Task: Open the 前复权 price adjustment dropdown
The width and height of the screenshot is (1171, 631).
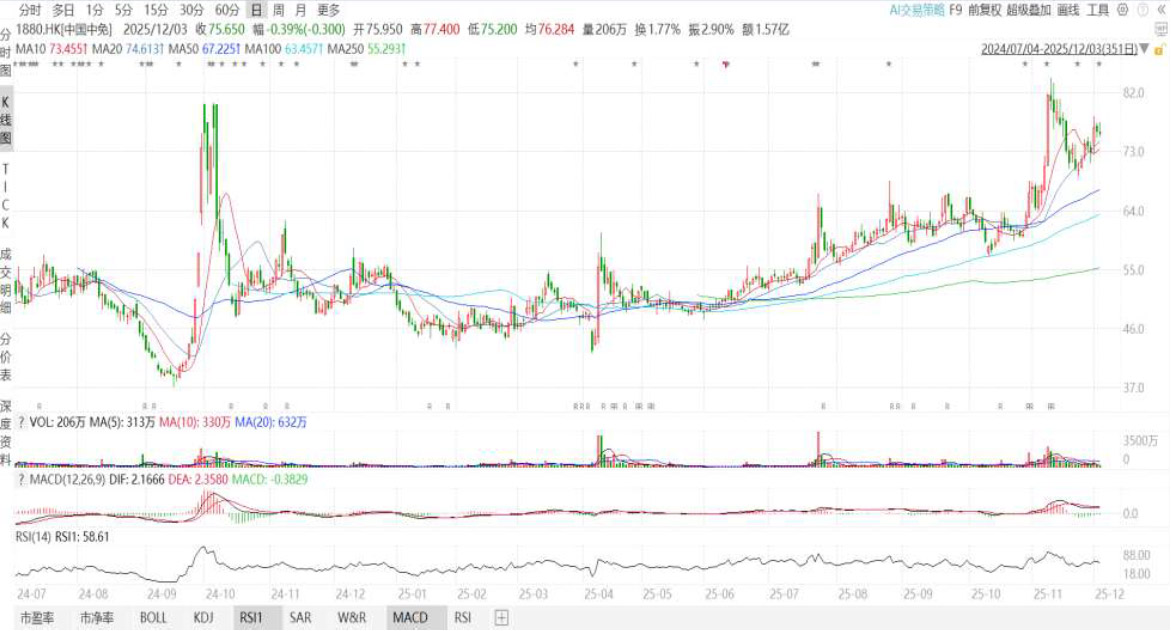Action: (984, 10)
